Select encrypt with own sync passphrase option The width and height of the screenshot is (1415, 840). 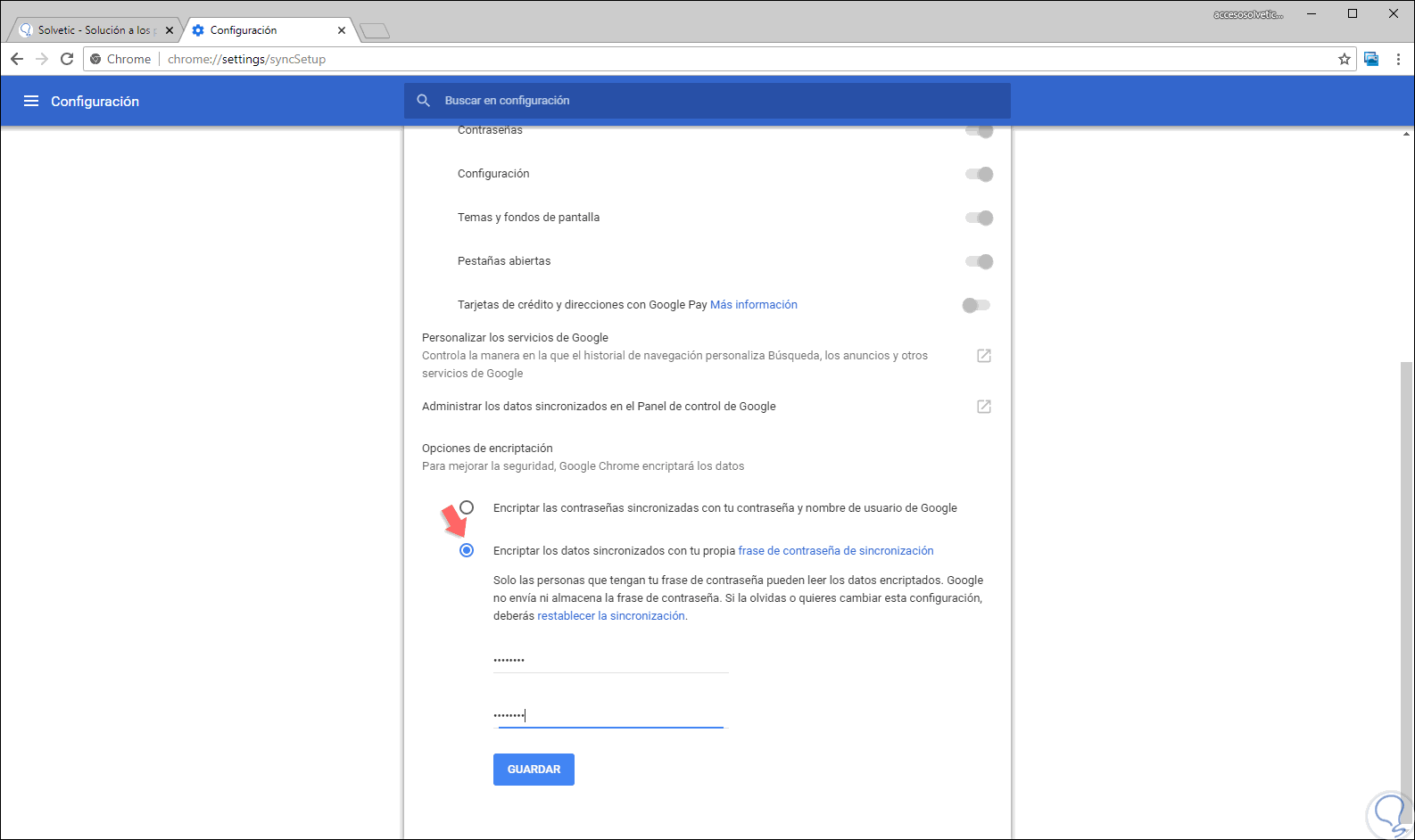point(467,550)
